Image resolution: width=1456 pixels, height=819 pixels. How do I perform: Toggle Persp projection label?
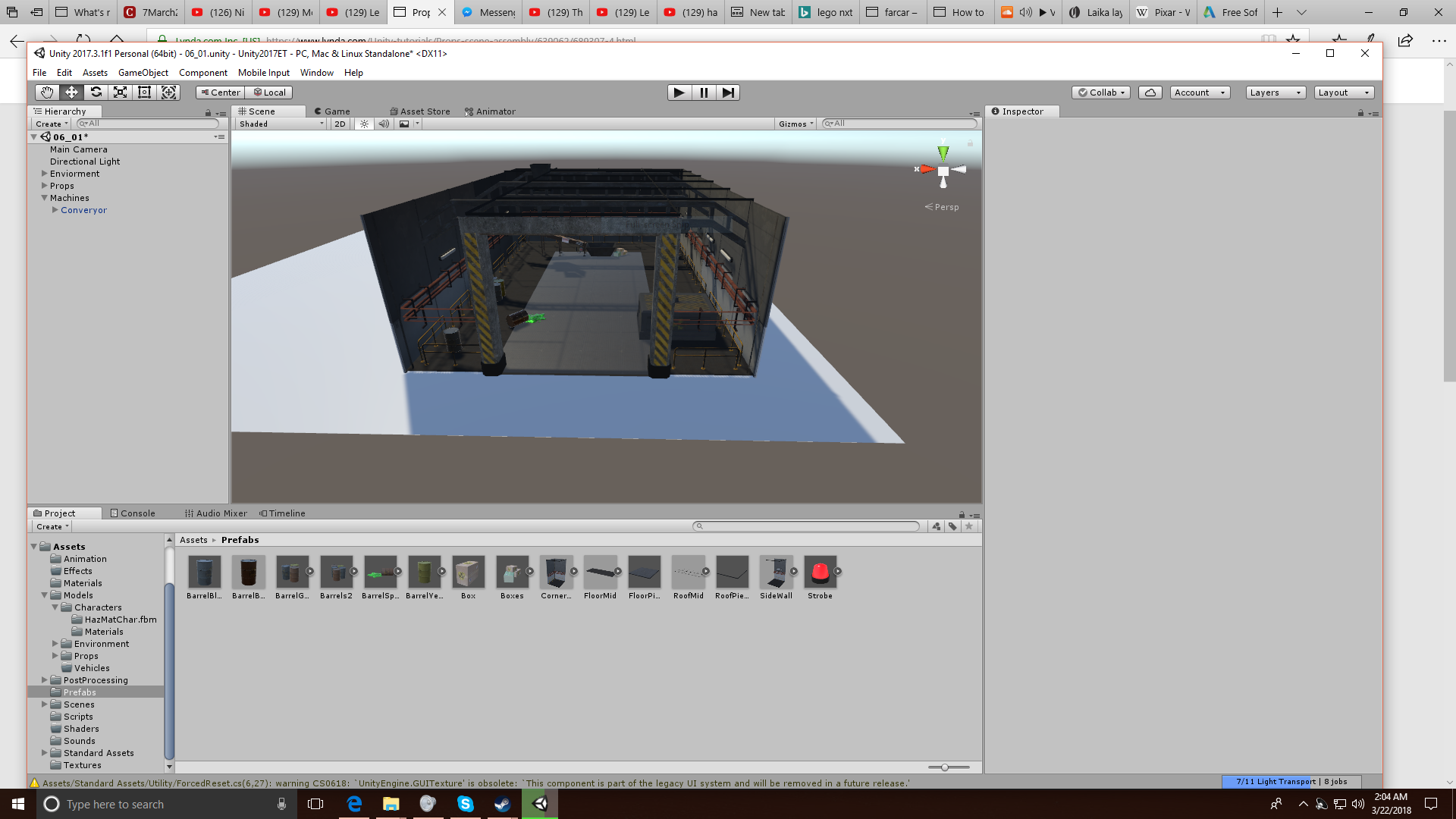(x=942, y=207)
